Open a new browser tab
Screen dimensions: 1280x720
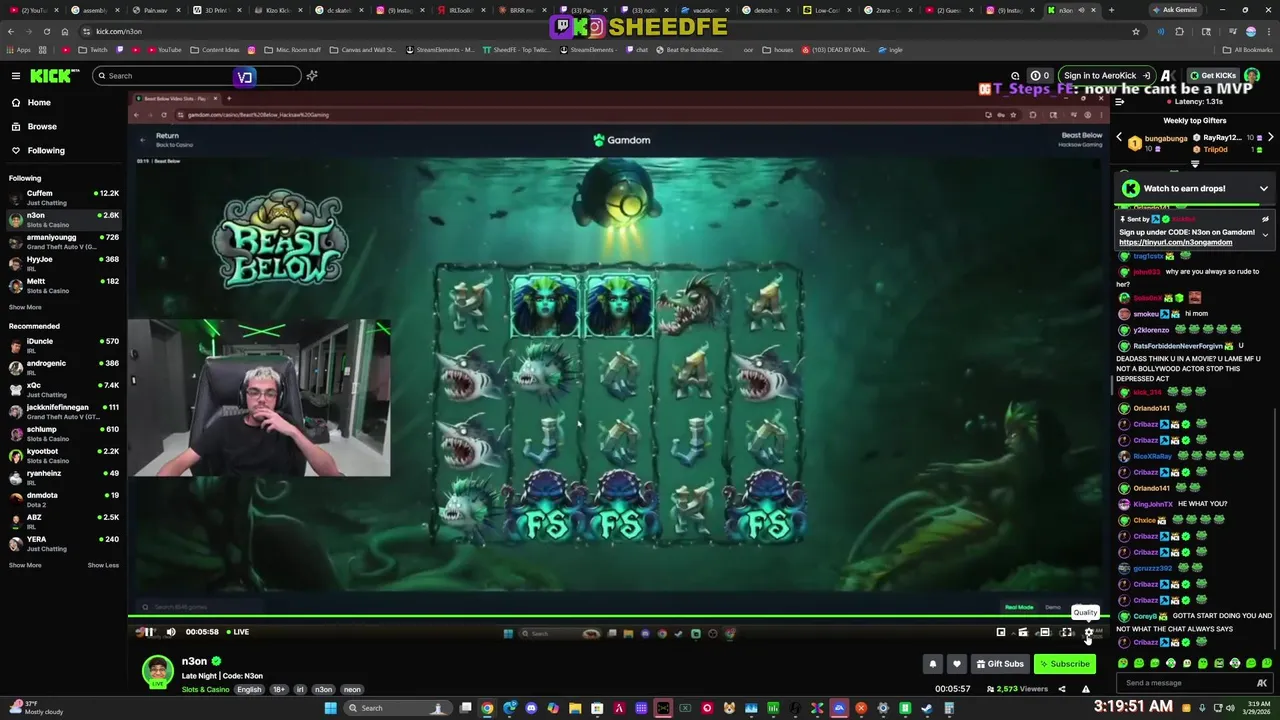click(x=1111, y=10)
